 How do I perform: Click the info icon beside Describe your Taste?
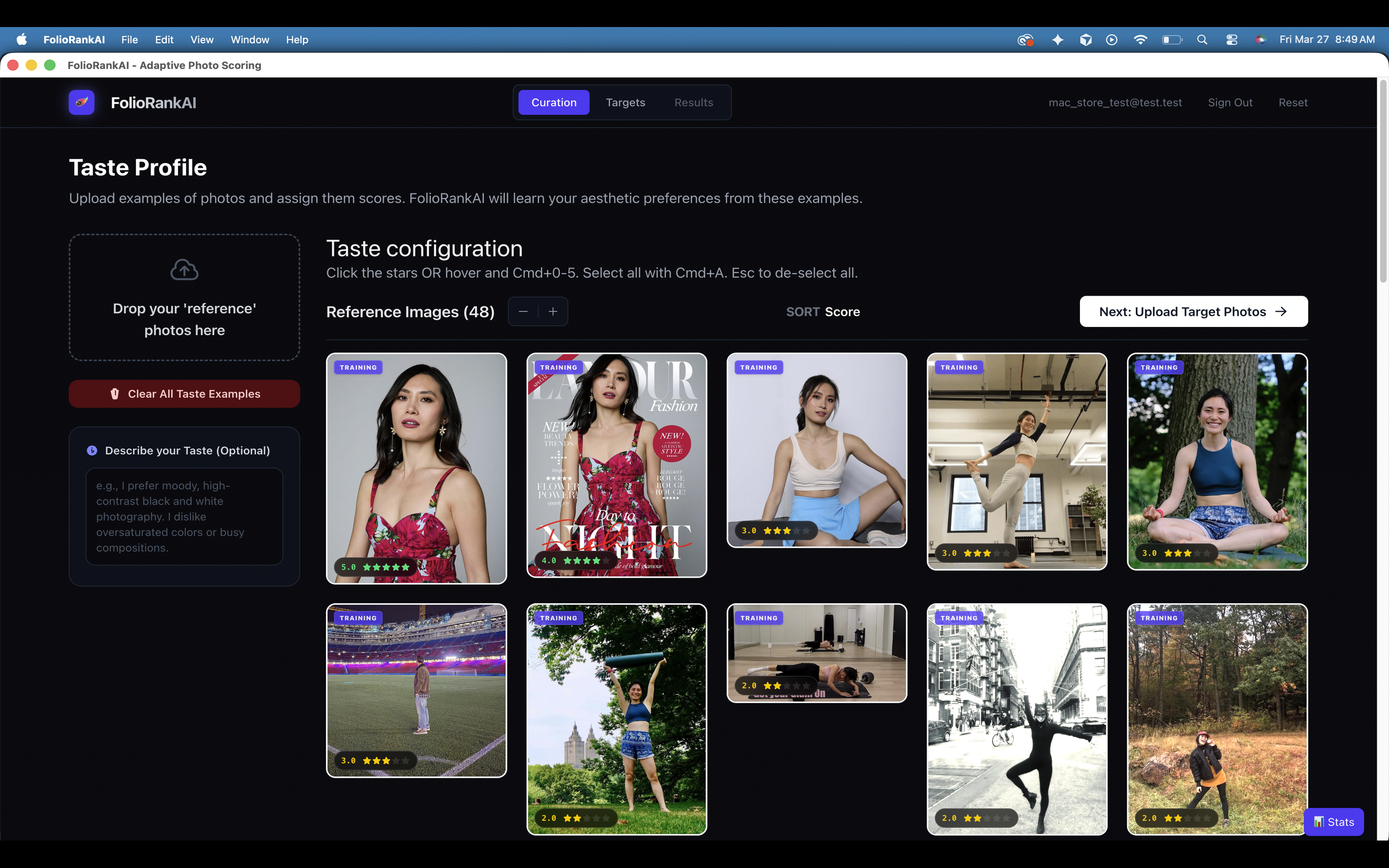(x=92, y=451)
